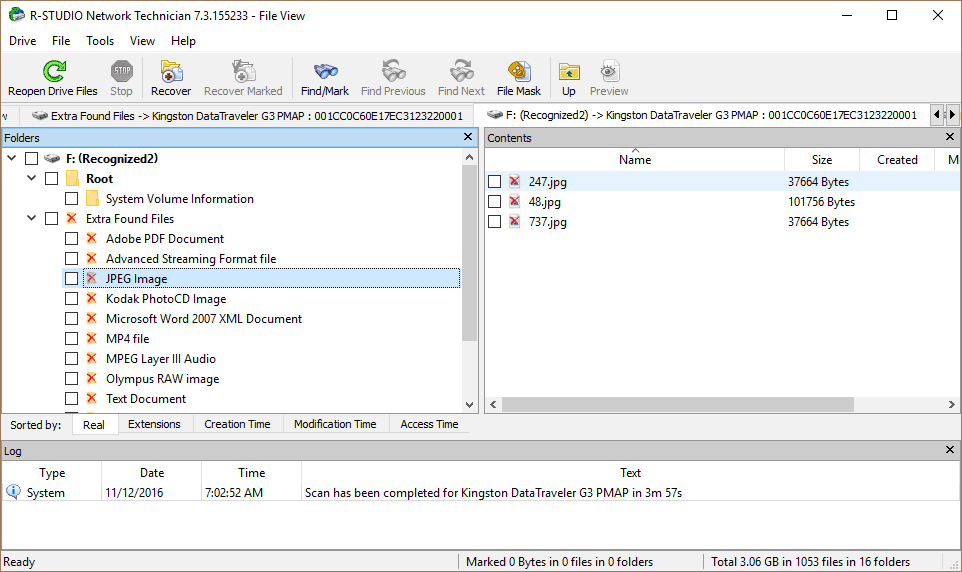Close the Contents panel

pyautogui.click(x=950, y=137)
